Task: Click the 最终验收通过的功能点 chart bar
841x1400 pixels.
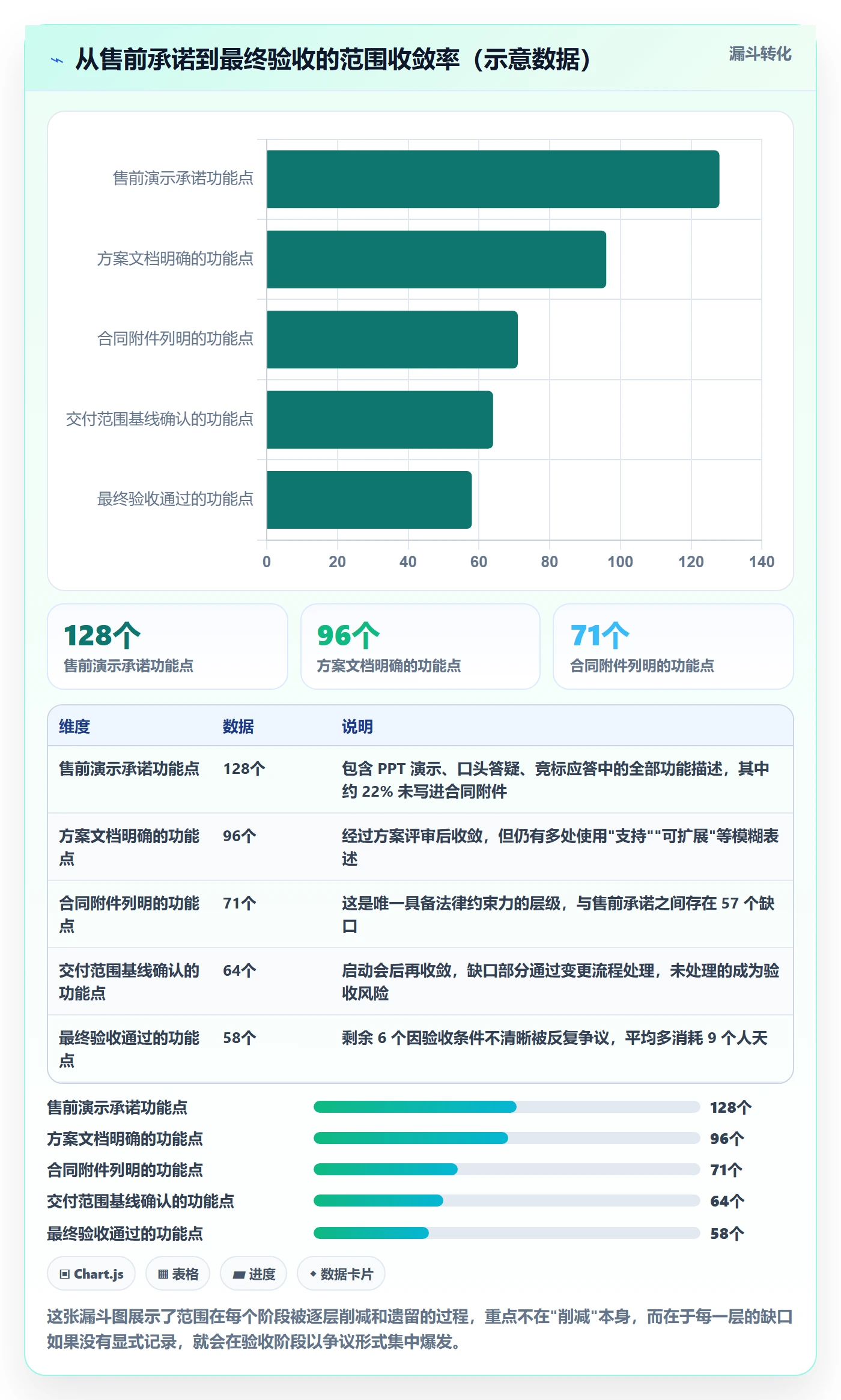Action: click(x=369, y=500)
